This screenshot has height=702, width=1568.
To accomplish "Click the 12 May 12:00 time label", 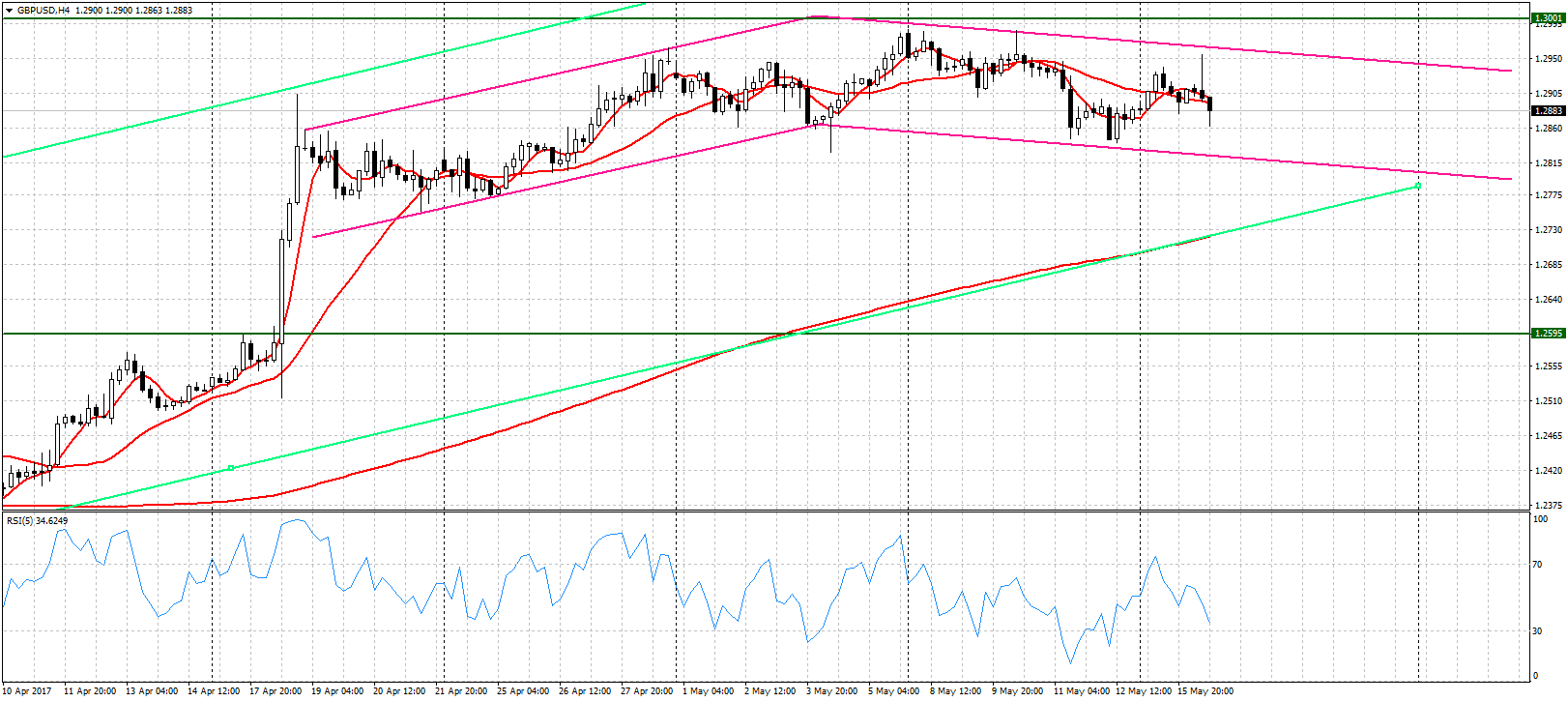I will click(1144, 691).
